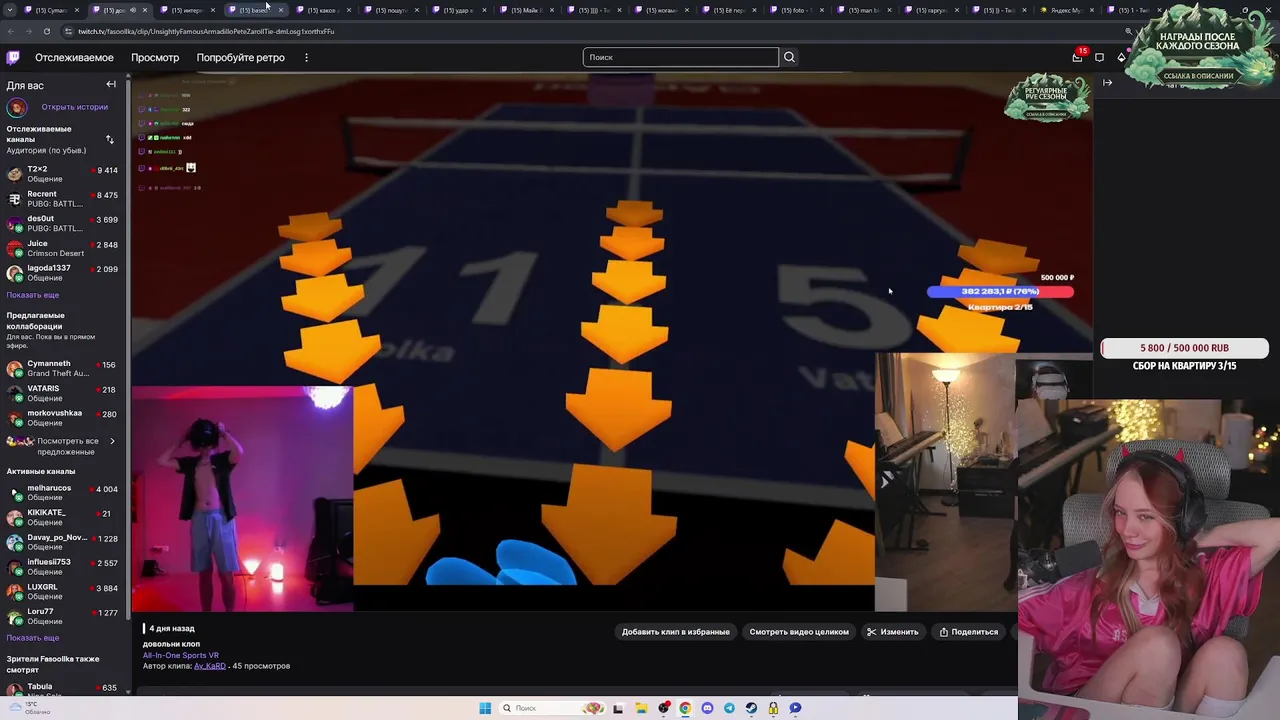The height and width of the screenshot is (720, 1280).
Task: Click the Recrent channel avatar
Action: 14,199
